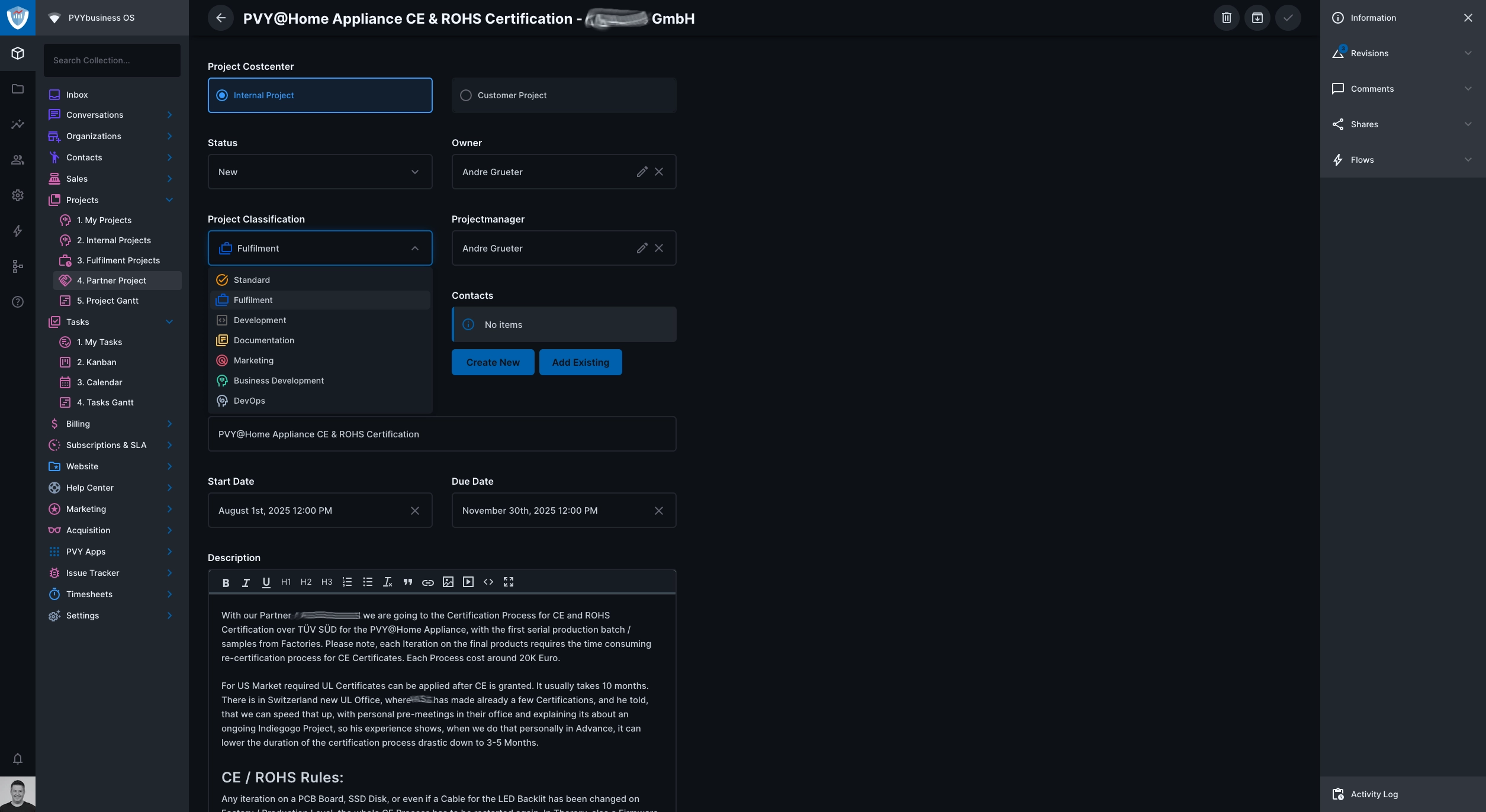Open notifications bell in left rail

[x=18, y=759]
